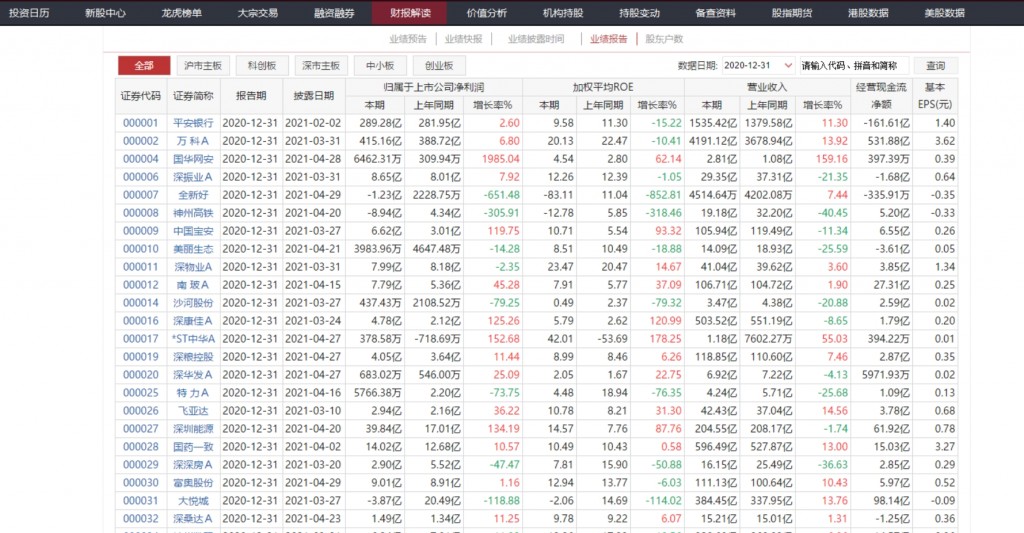This screenshot has height=533, width=1024.
Task: Open stock code link 000001
Action: [x=140, y=123]
